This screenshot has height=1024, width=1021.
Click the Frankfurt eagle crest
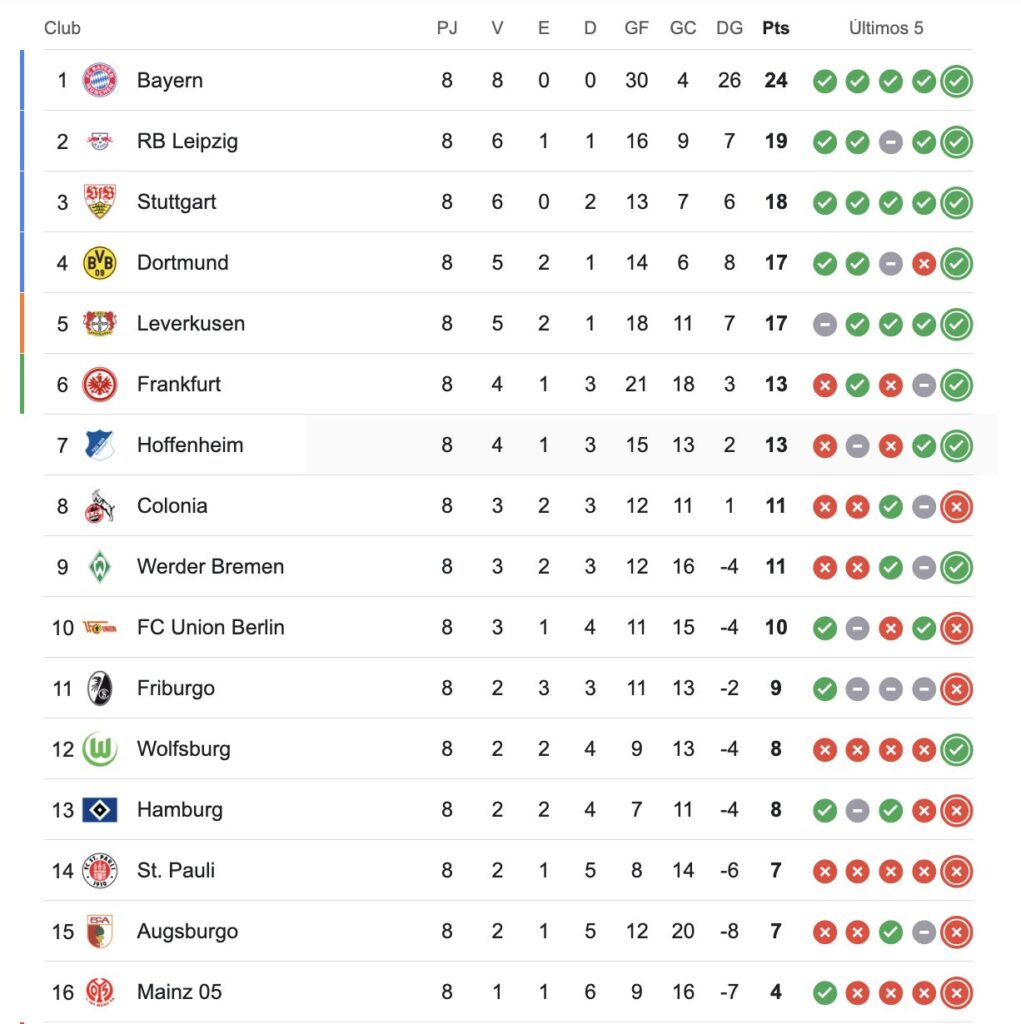click(100, 385)
